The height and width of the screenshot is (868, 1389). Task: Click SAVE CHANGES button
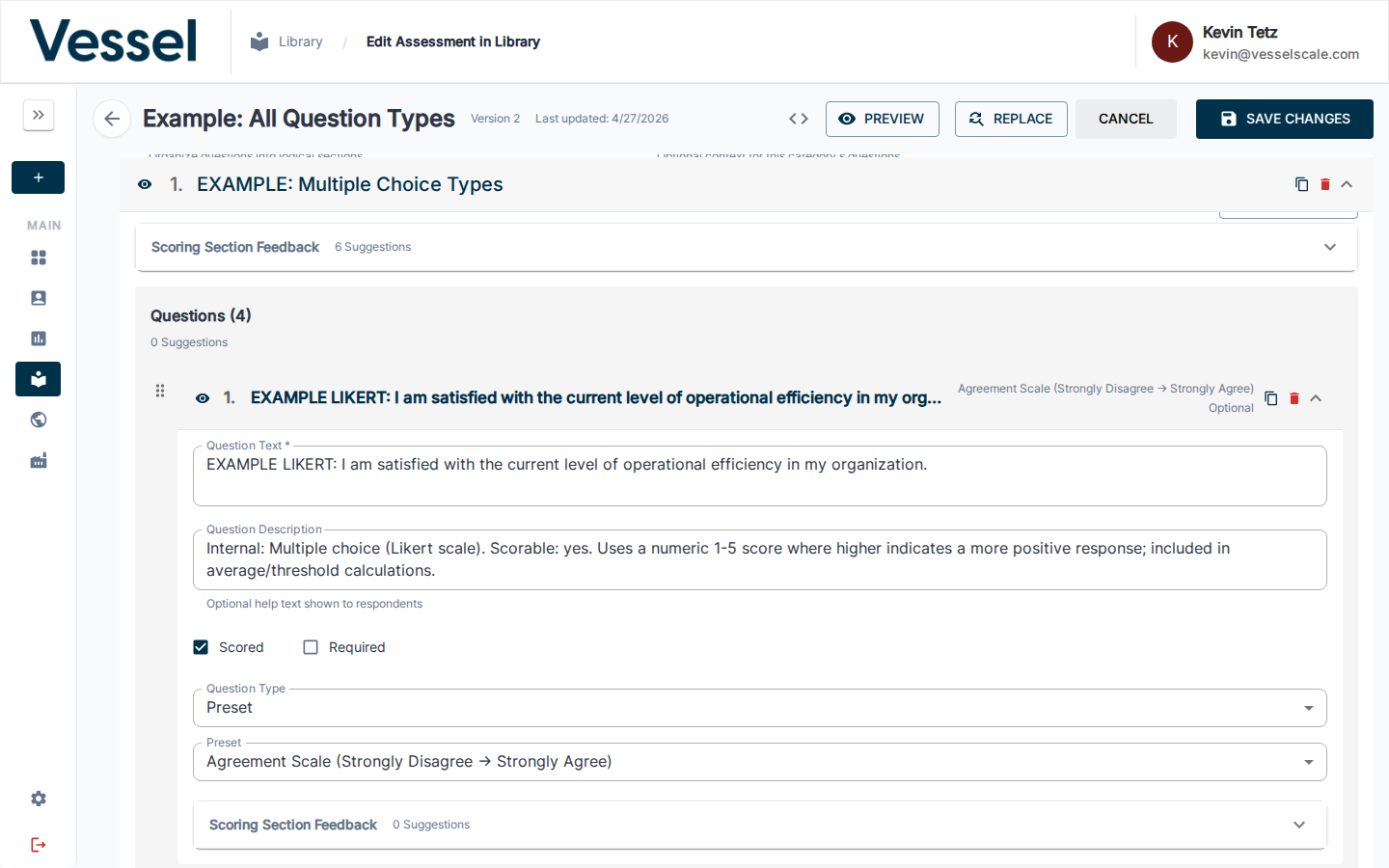coord(1285,119)
